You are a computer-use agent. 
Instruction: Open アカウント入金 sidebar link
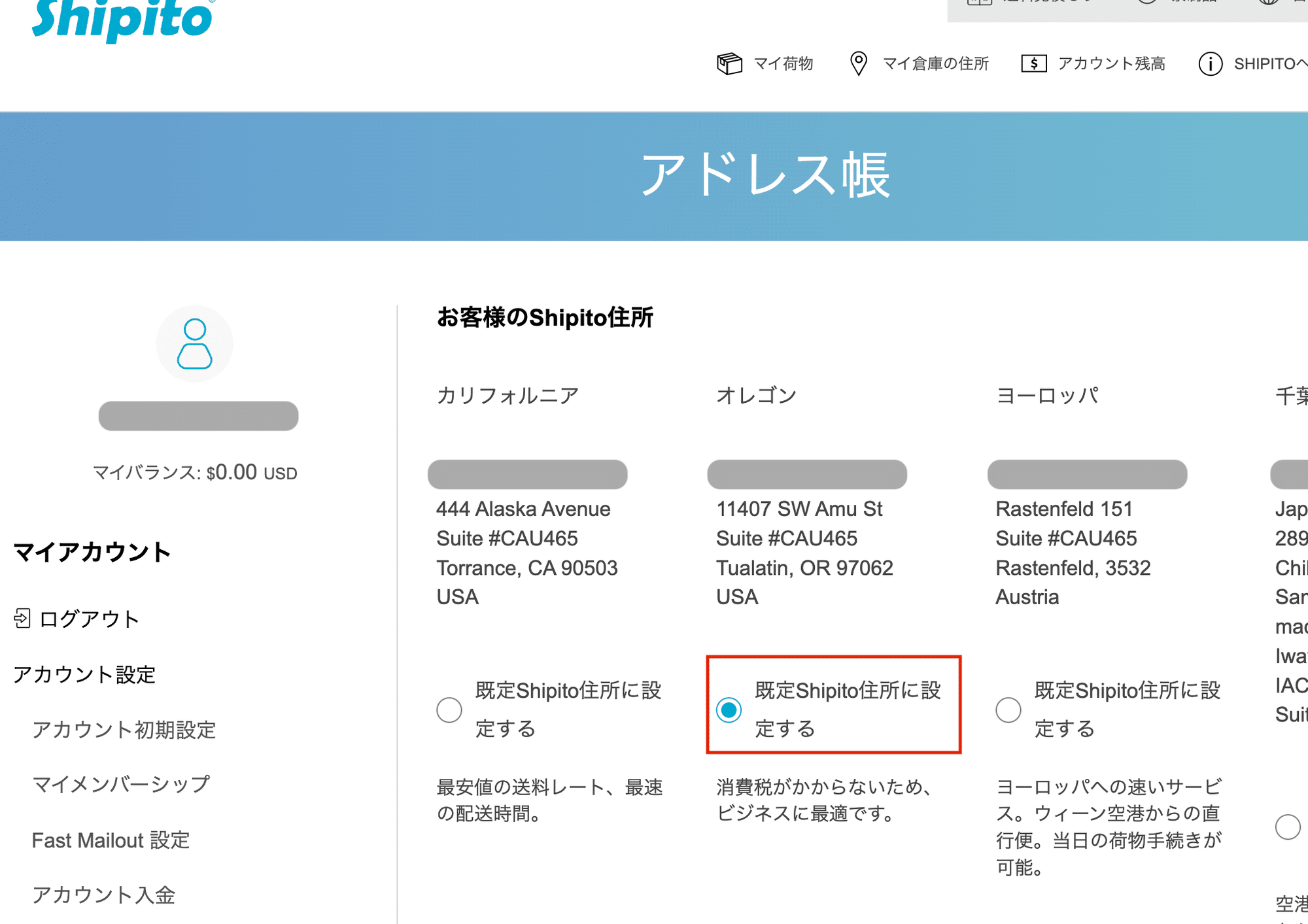pos(104,895)
